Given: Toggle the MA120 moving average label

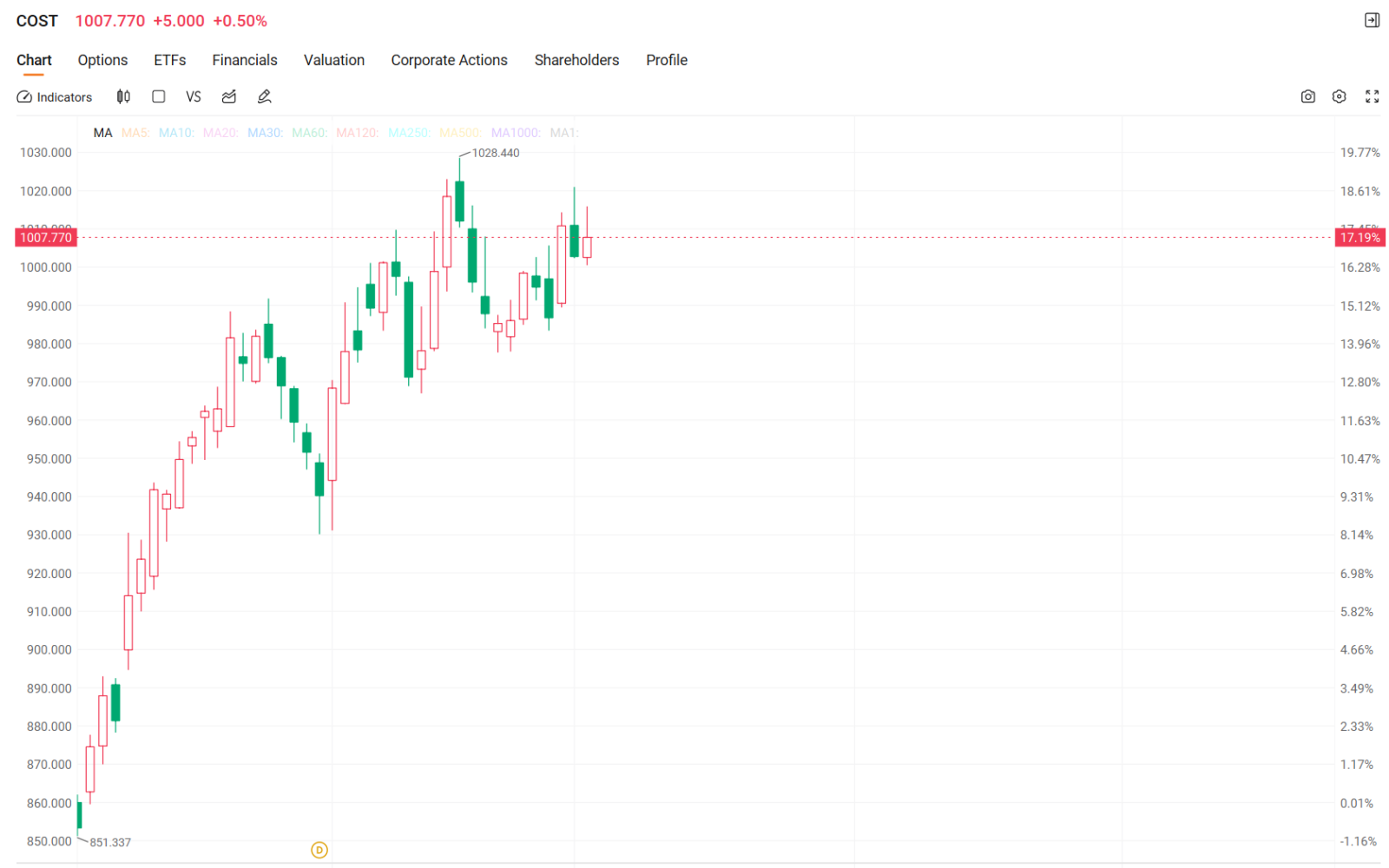Looking at the screenshot, I should click(357, 133).
